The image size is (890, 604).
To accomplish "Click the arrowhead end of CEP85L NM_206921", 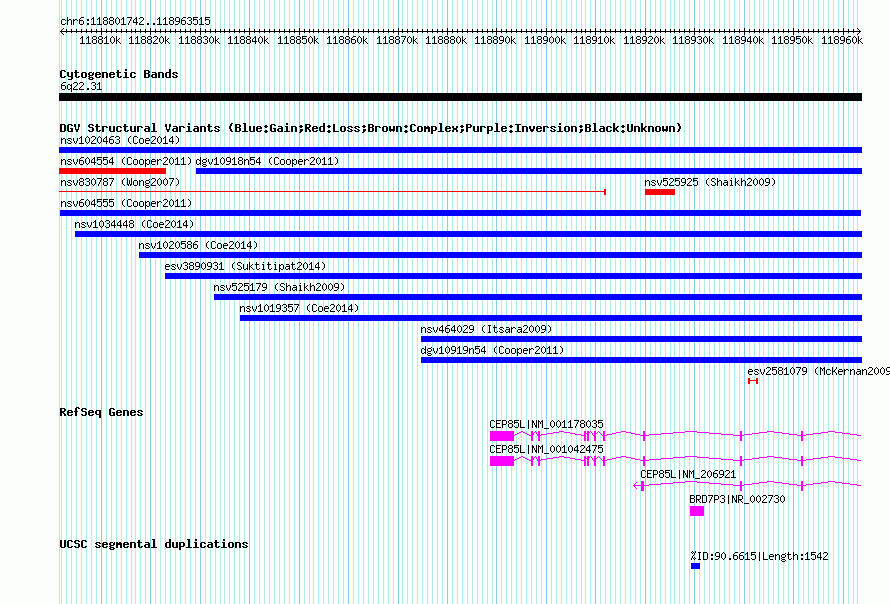I will 636,486.
